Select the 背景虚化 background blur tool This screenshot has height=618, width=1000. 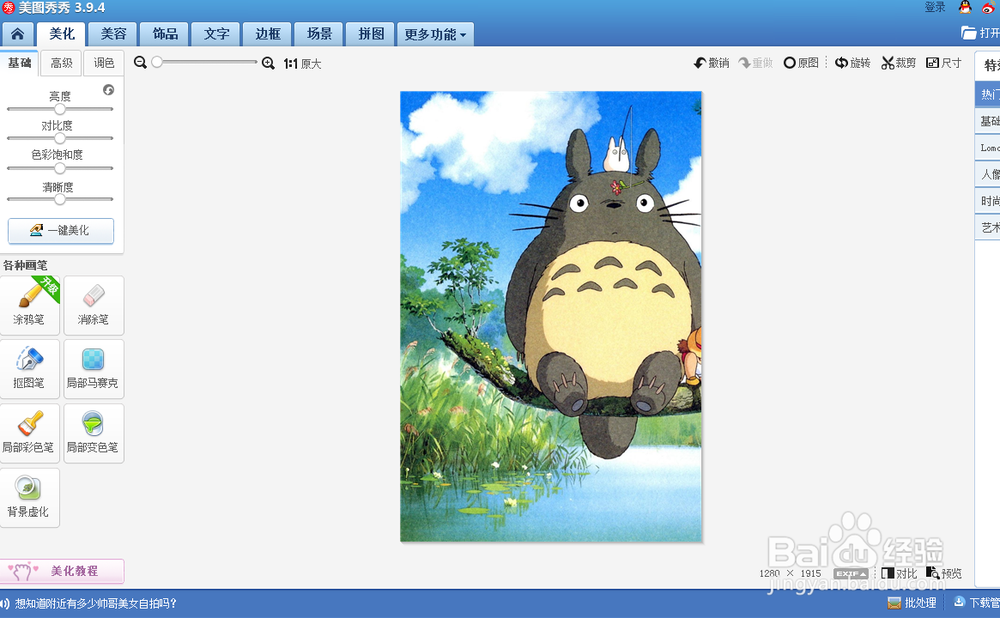coord(29,498)
